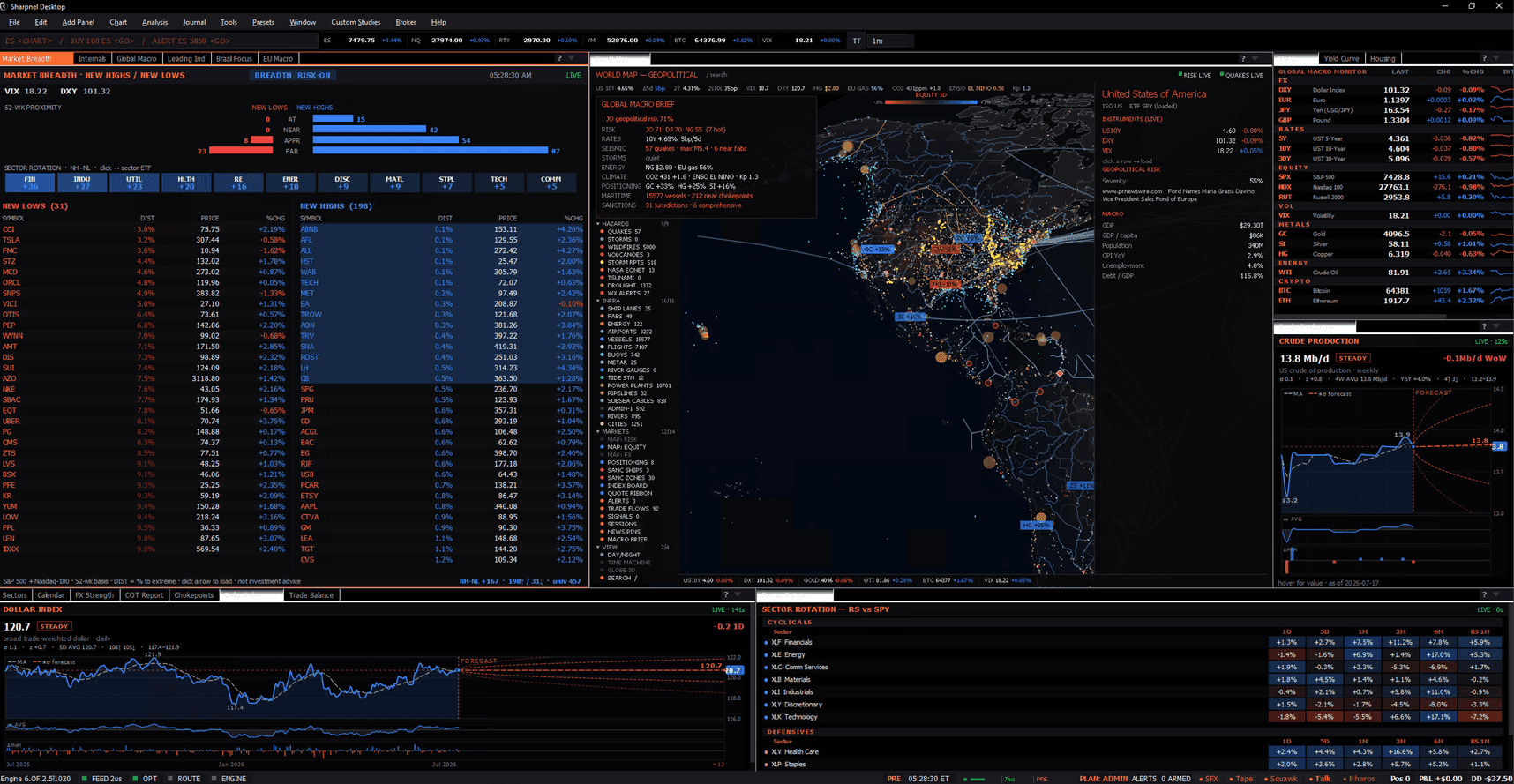Open help for Market Breadth panel

pos(558,58)
